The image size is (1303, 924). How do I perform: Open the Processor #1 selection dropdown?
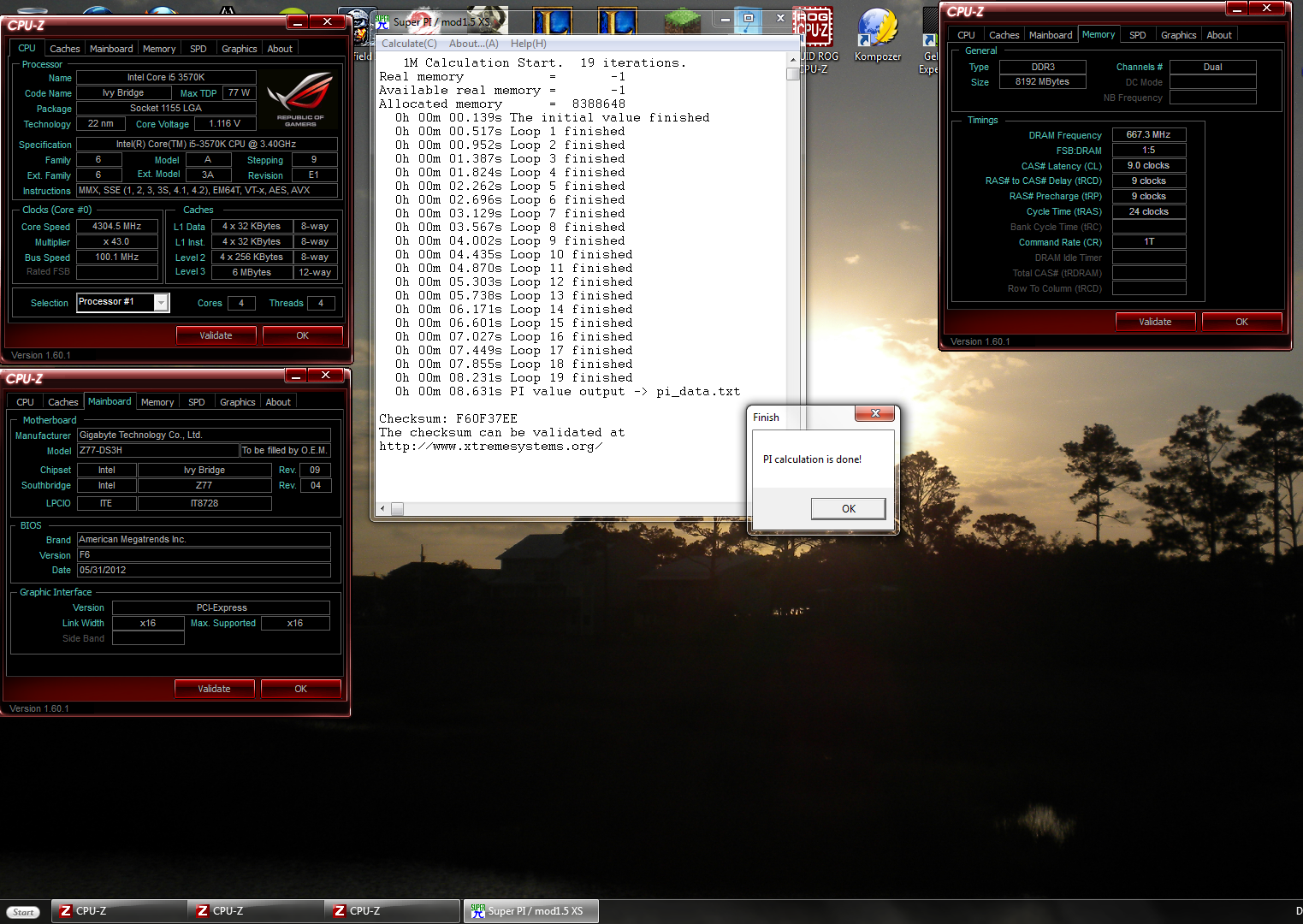pyautogui.click(x=161, y=302)
